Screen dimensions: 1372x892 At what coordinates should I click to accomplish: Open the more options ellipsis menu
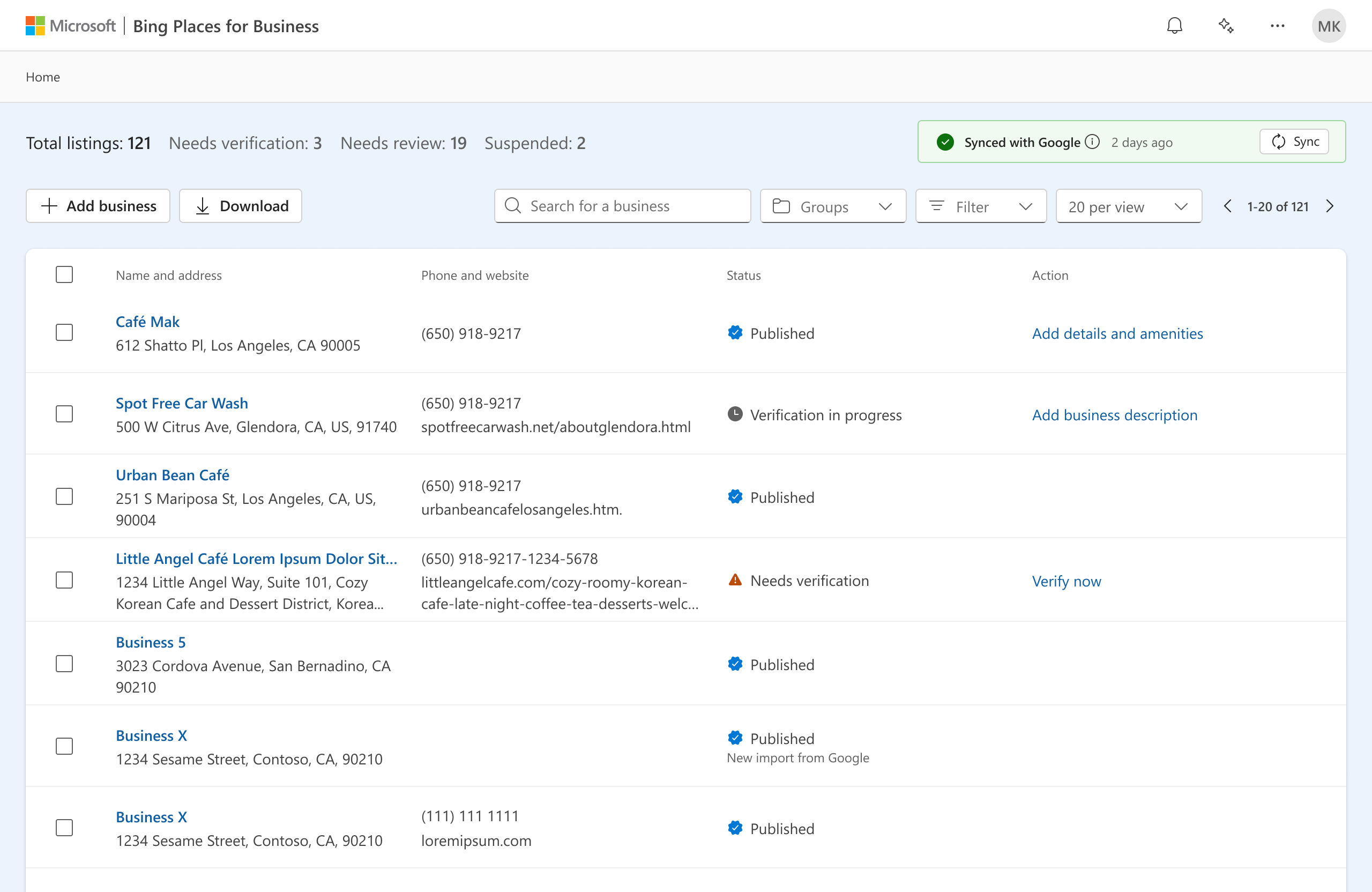pyautogui.click(x=1278, y=25)
